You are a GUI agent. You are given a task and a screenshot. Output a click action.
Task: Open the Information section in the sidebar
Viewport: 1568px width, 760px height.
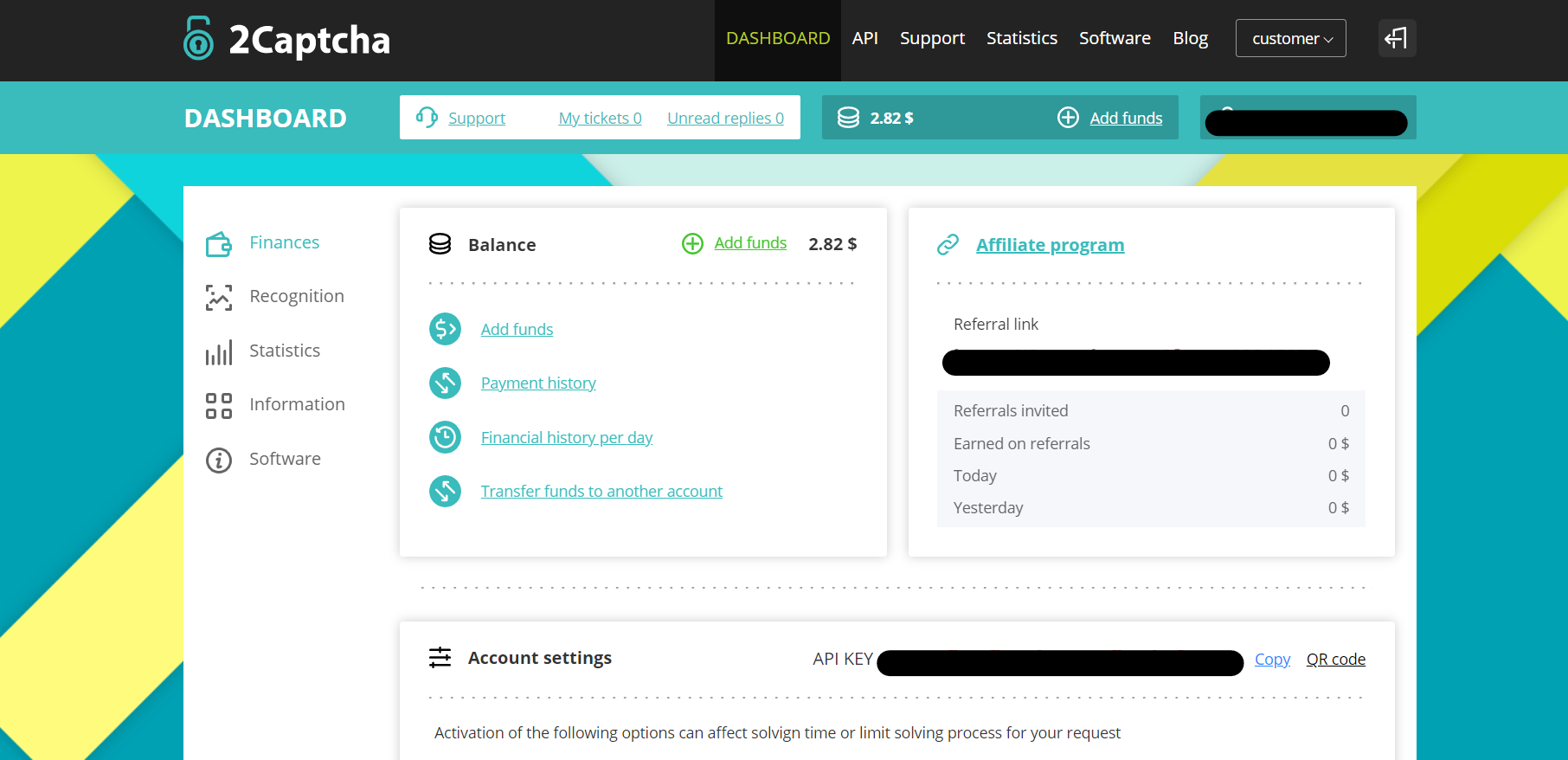[x=296, y=404]
